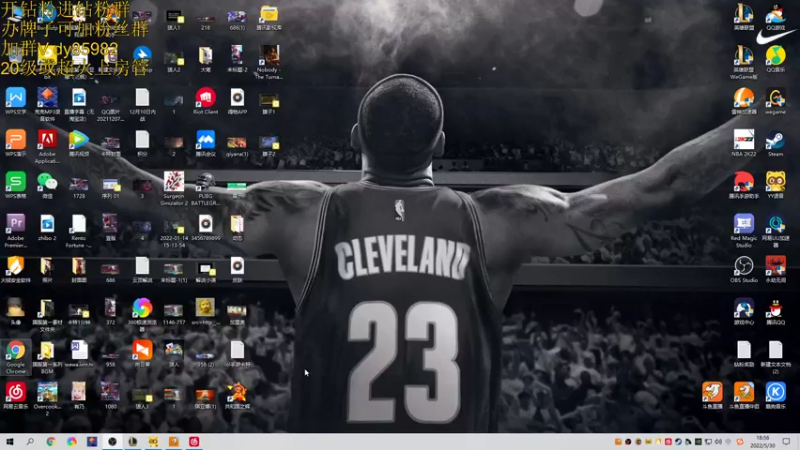Open taskbar search magnifier

30,442
